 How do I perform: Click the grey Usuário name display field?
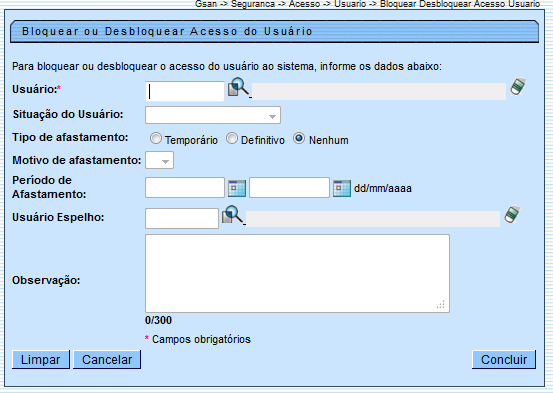click(379, 91)
